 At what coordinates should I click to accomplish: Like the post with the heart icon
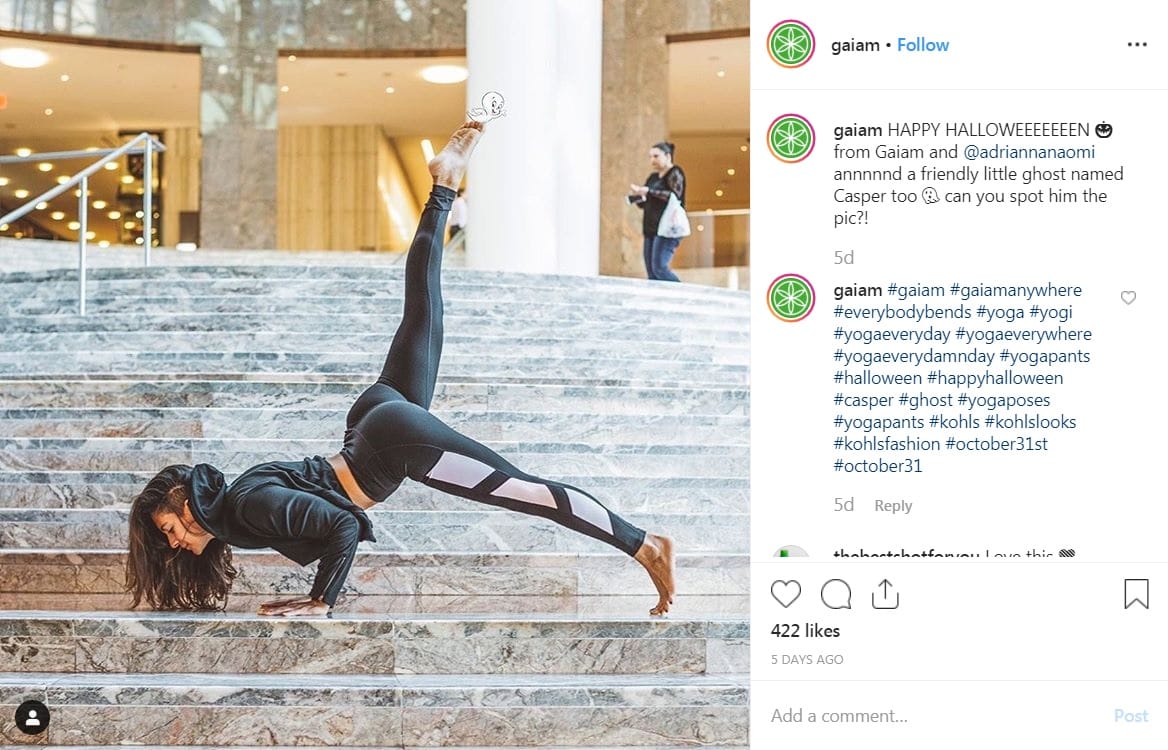tap(785, 594)
